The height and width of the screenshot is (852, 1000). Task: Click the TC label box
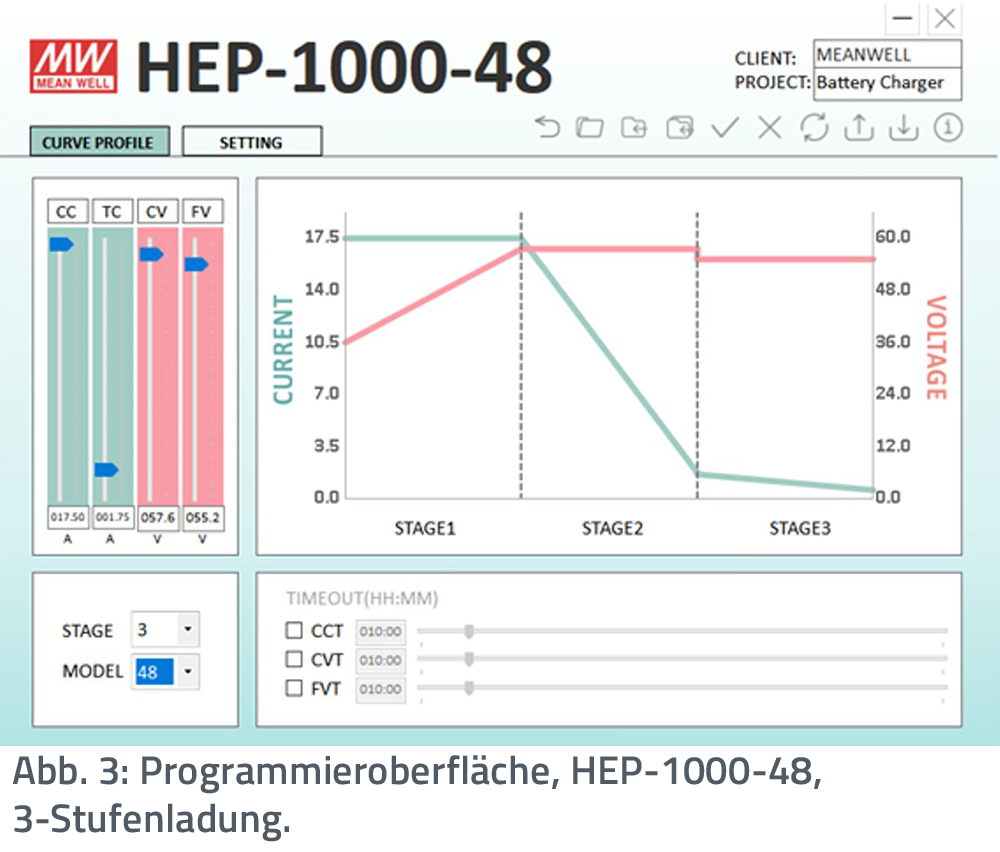112,212
